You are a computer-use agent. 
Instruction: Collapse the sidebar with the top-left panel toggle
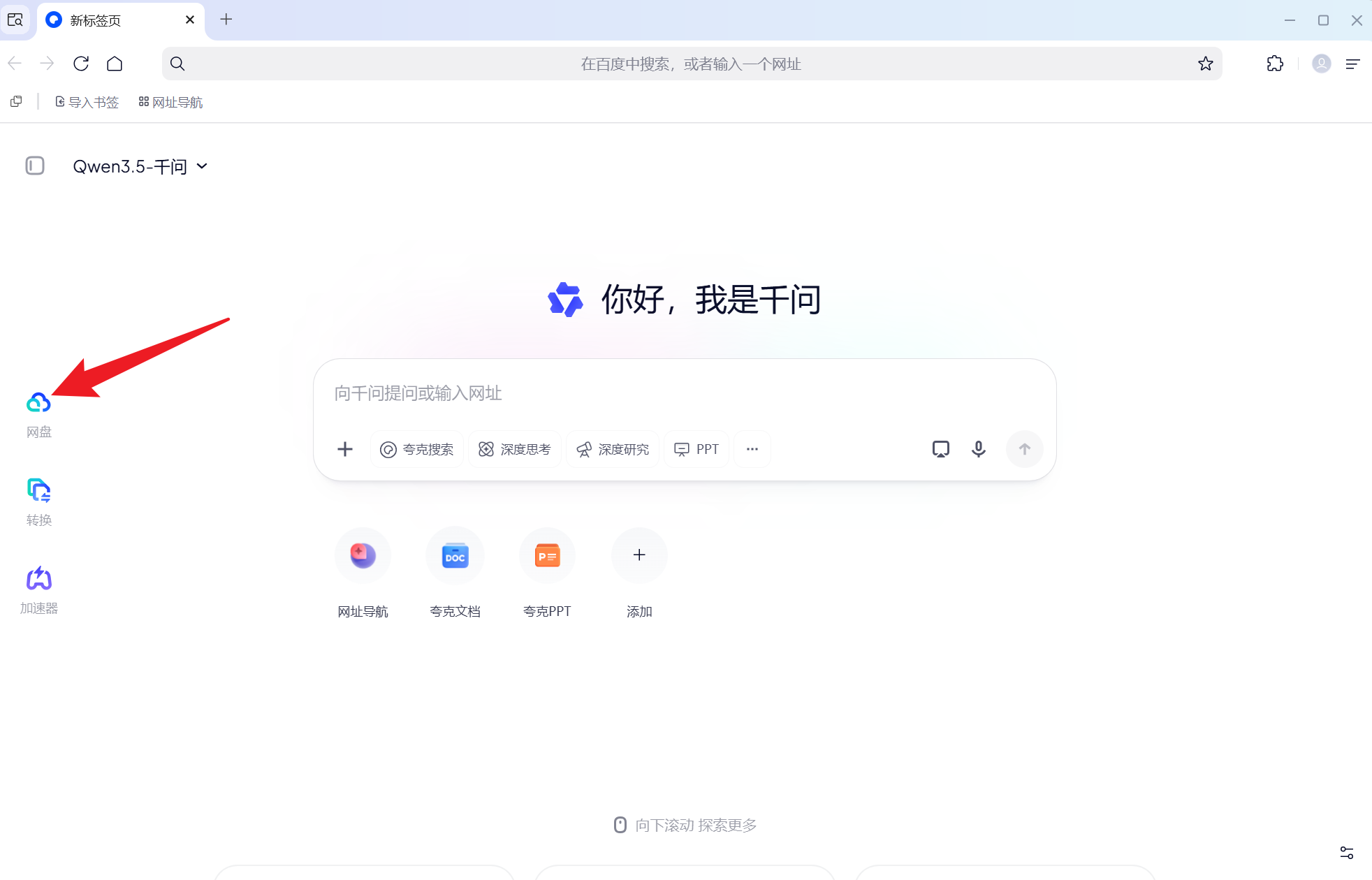tap(34, 166)
